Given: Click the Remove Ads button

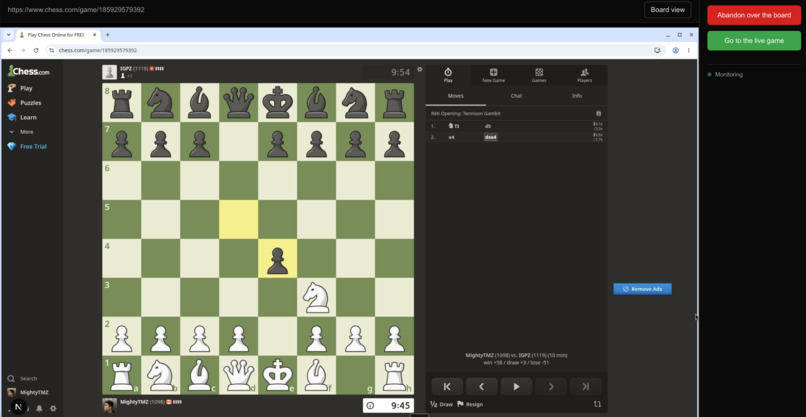Looking at the screenshot, I should (642, 289).
